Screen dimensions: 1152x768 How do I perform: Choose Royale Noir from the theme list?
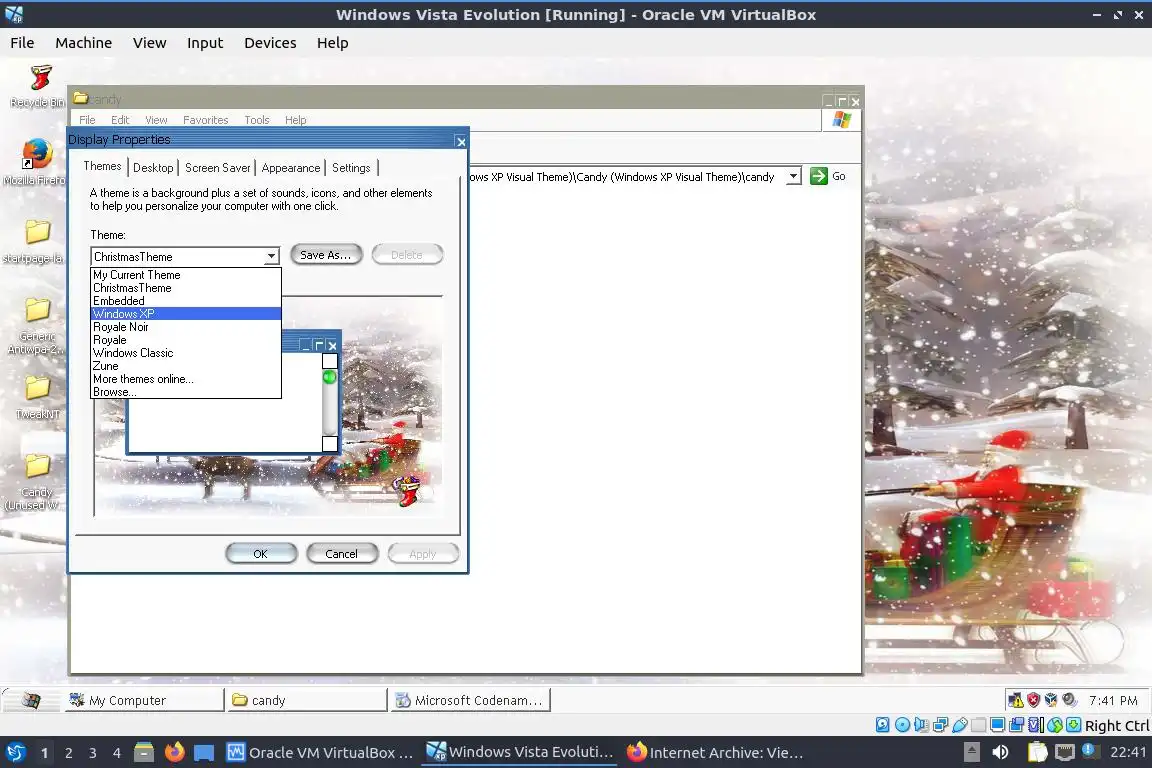pos(186,327)
